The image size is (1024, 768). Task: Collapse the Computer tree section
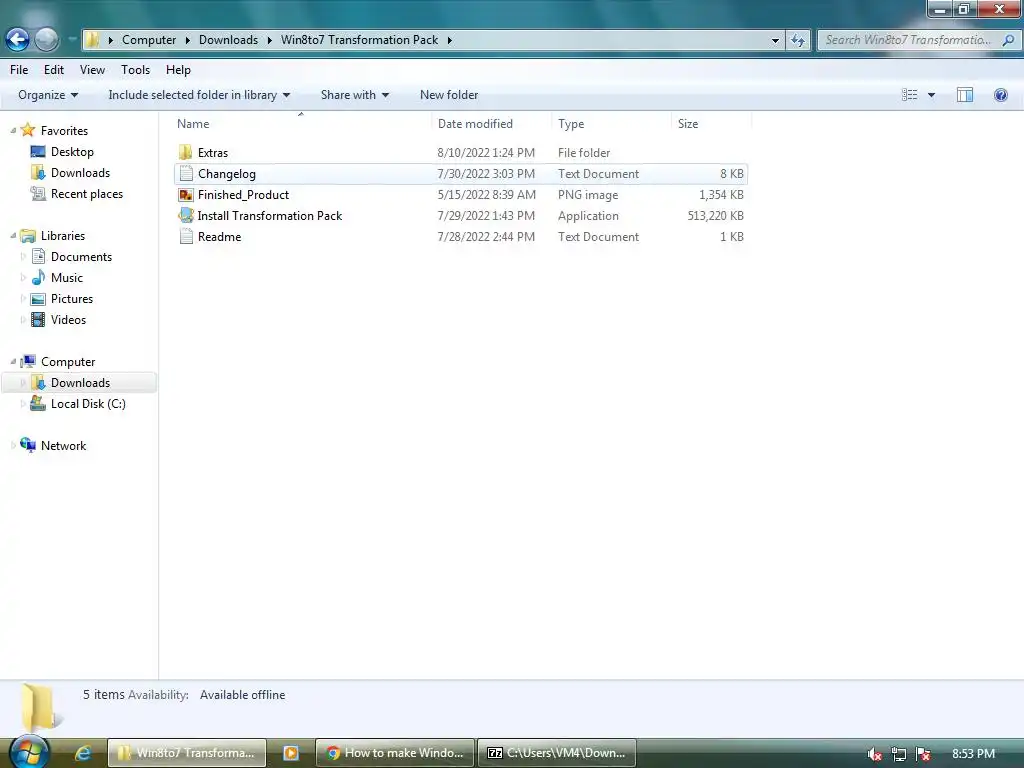pos(13,361)
